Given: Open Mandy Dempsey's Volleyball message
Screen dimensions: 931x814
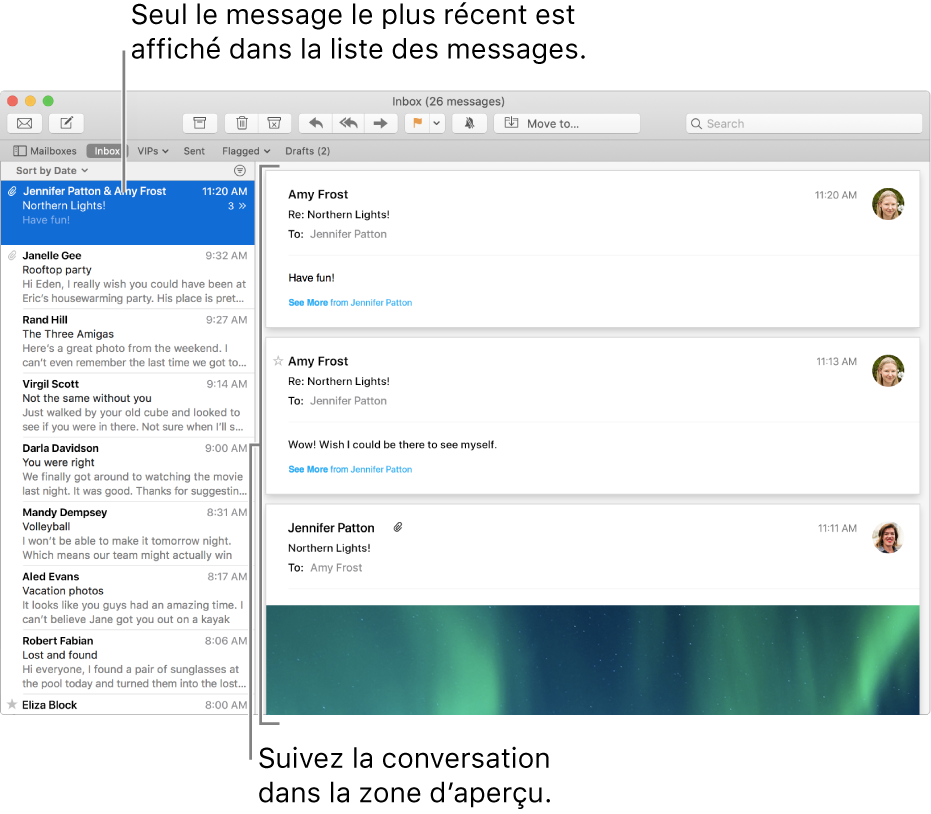Looking at the screenshot, I should tap(128, 533).
